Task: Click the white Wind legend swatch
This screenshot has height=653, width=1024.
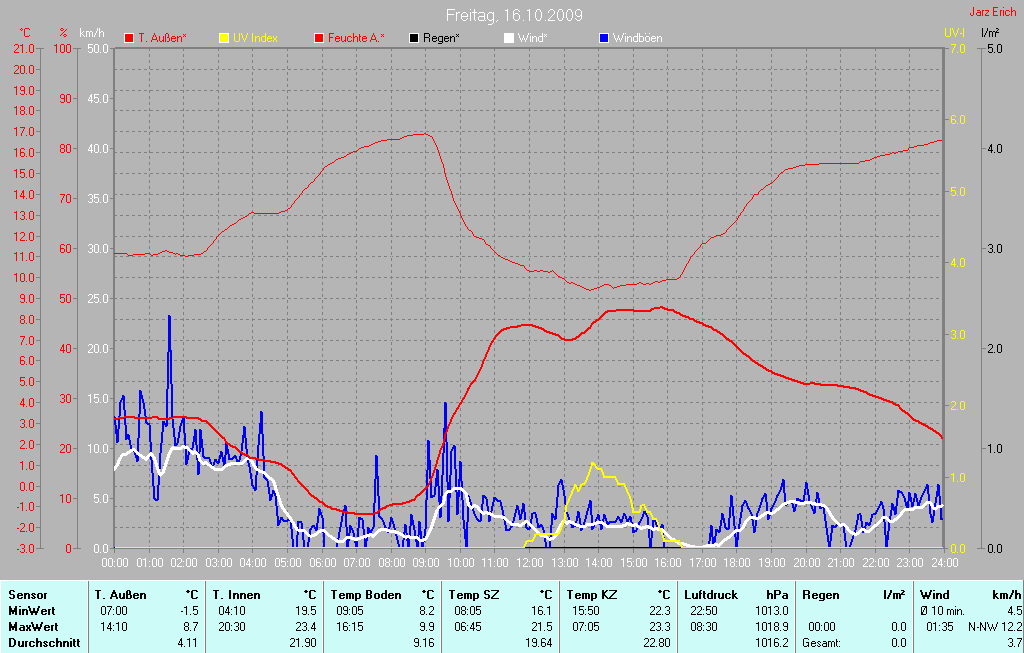Action: pyautogui.click(x=508, y=38)
